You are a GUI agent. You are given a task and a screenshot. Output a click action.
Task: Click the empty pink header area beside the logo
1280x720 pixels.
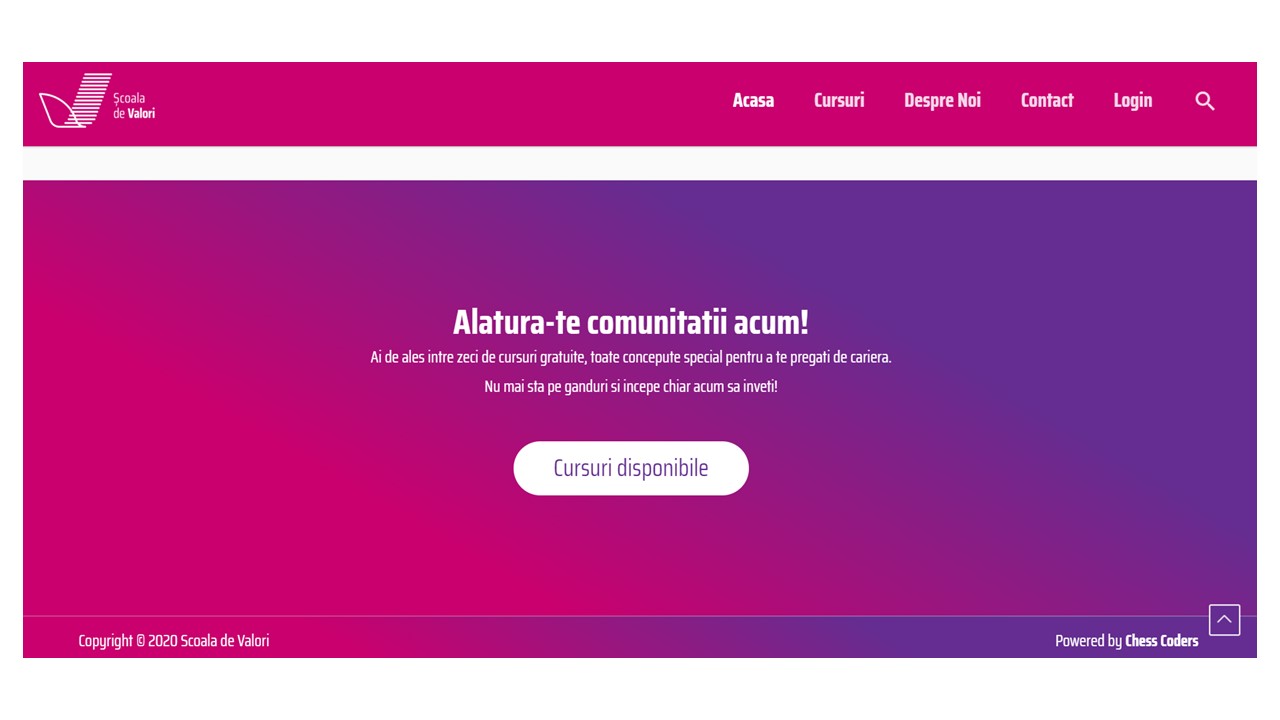pyautogui.click(x=440, y=103)
